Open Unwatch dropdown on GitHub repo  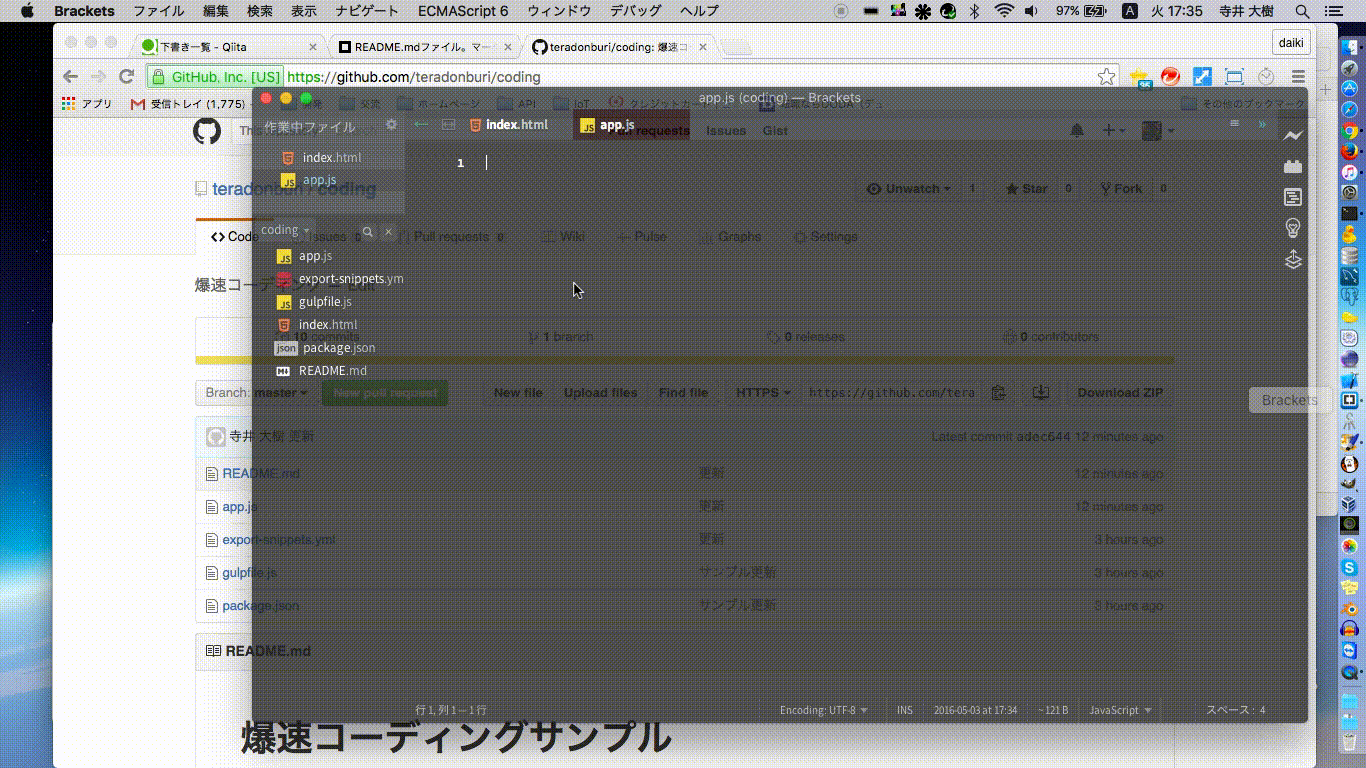click(x=909, y=189)
